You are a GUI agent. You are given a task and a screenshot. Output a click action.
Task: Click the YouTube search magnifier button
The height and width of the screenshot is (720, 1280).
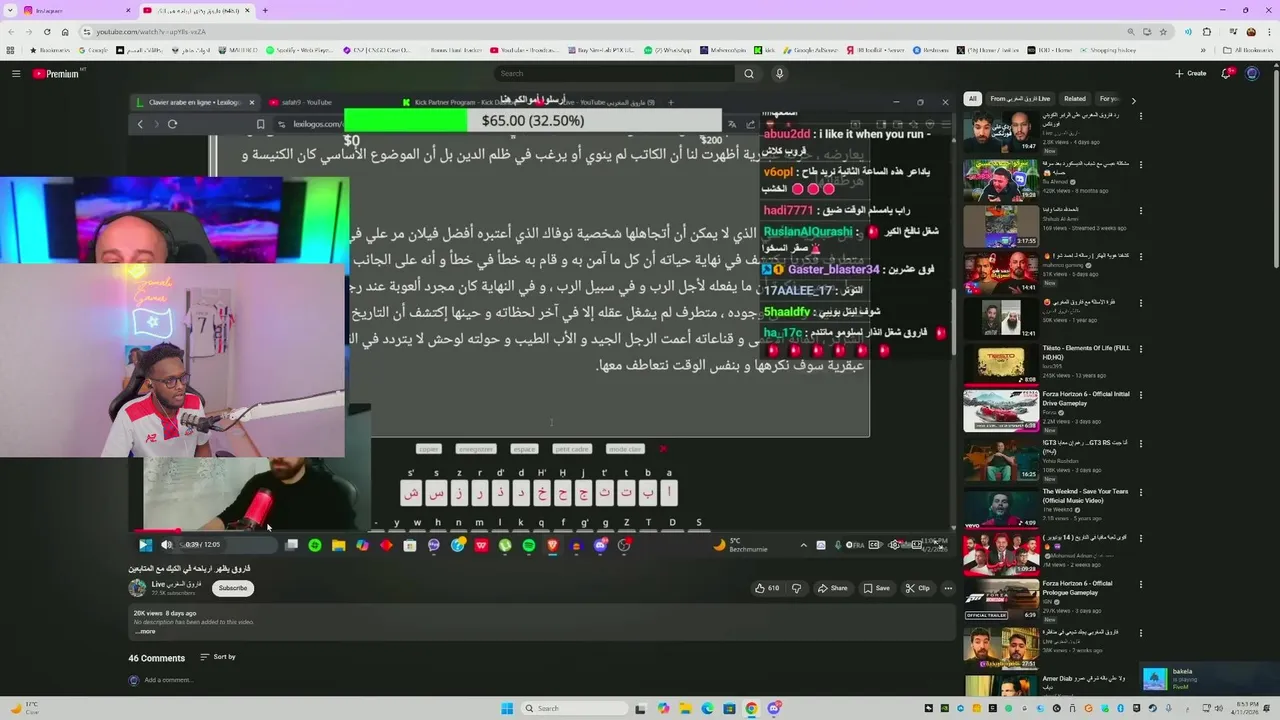click(x=749, y=73)
